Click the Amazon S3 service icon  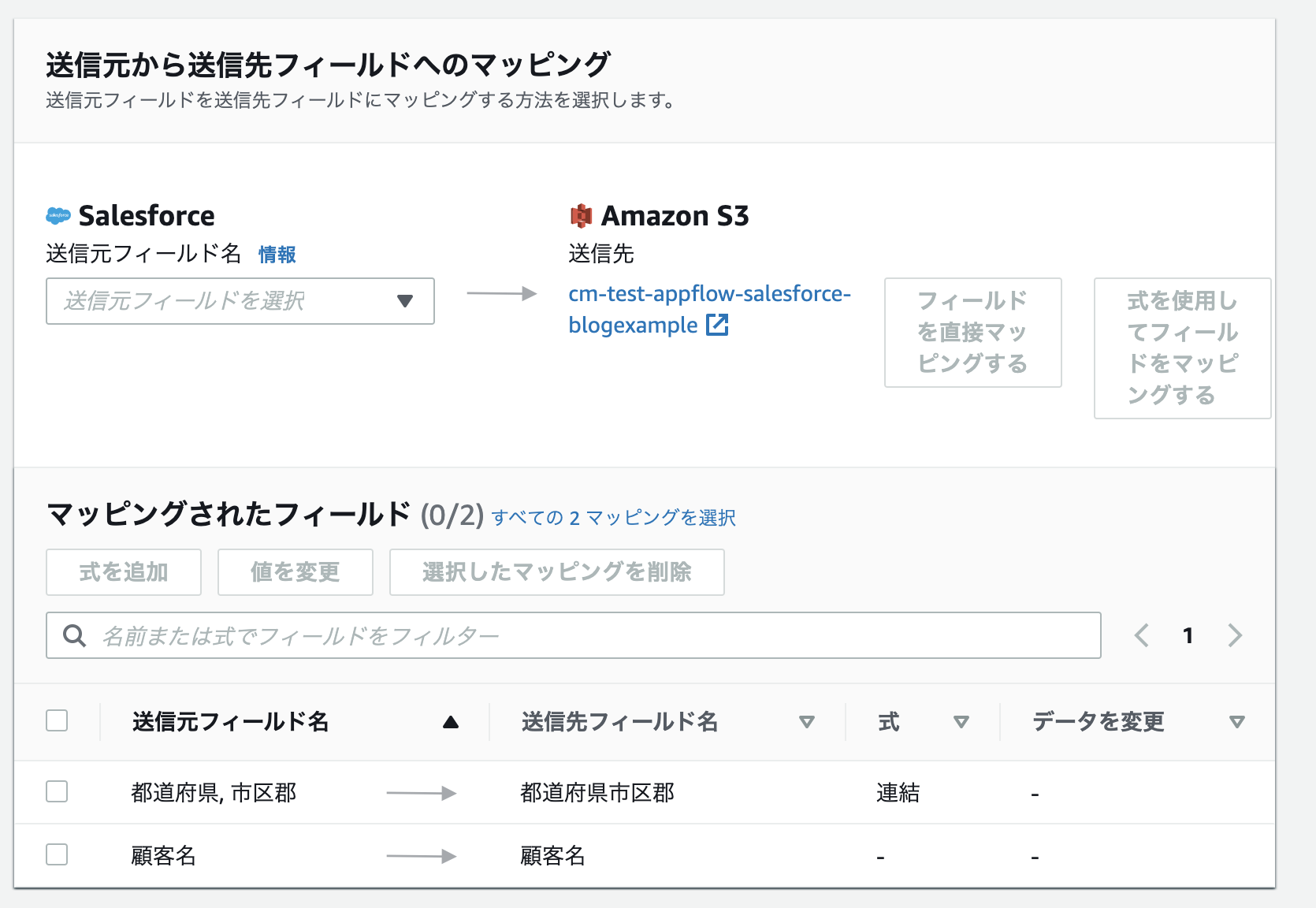click(581, 214)
